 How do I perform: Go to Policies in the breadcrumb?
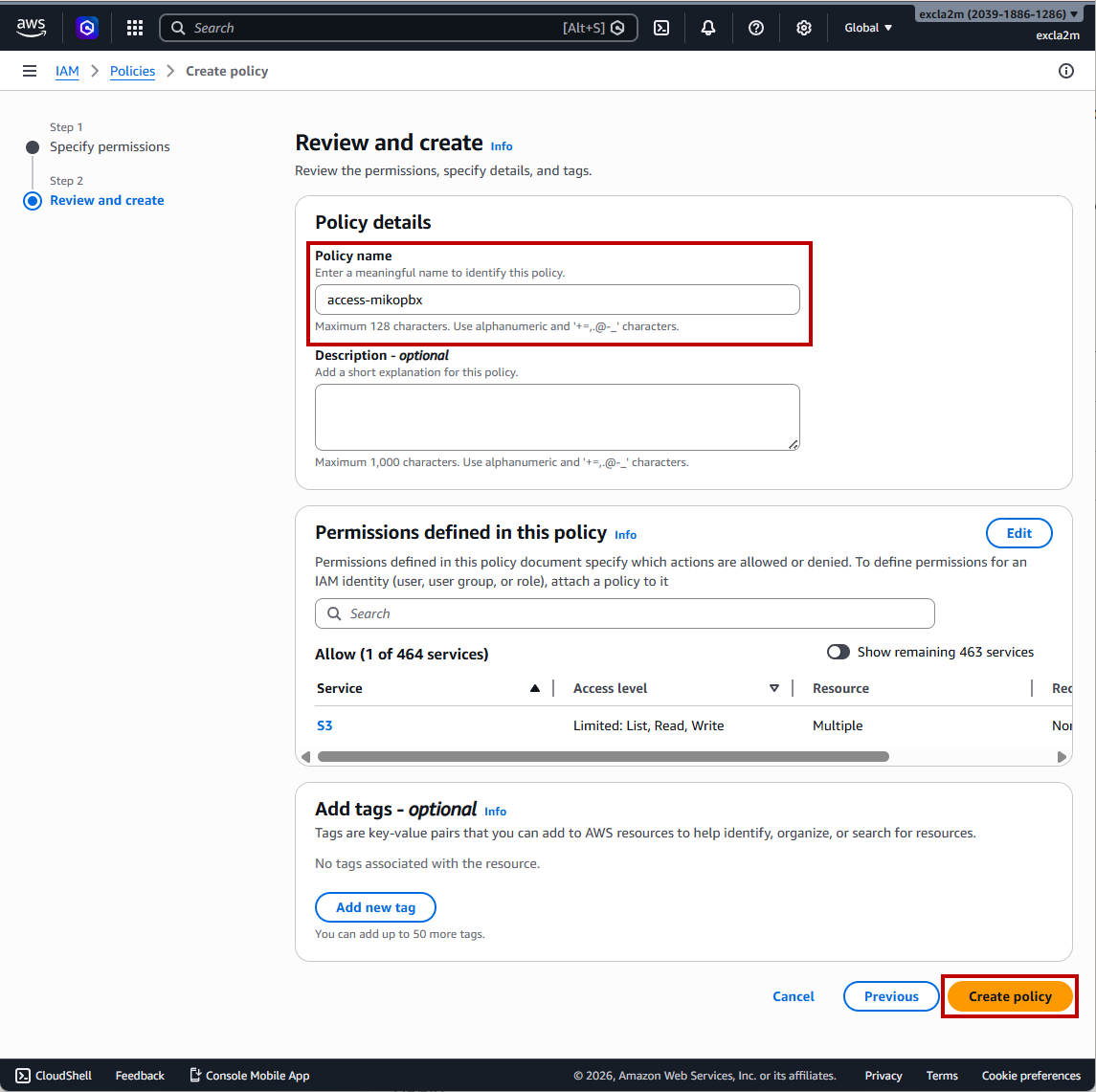click(x=132, y=71)
